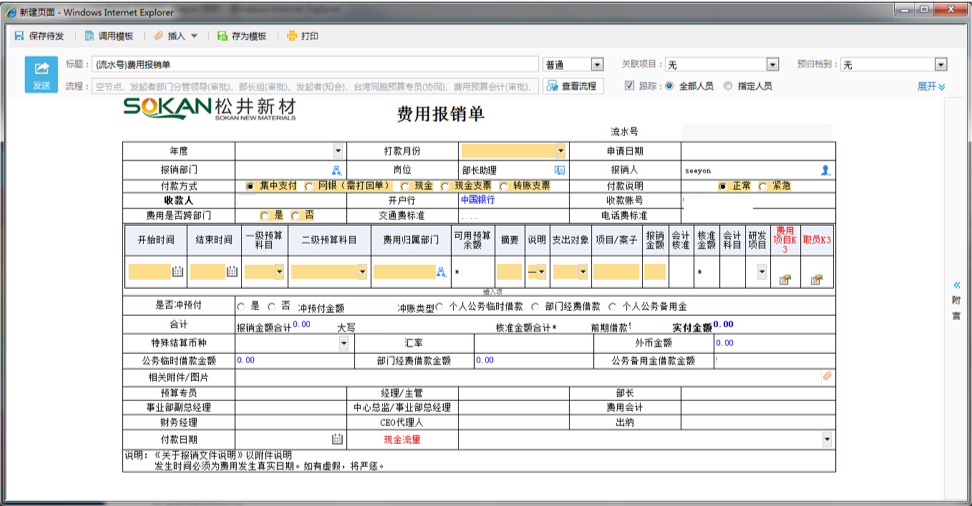Open the 预归档到 dropdown
Viewport: 972px width, 506px height.
pos(941,64)
